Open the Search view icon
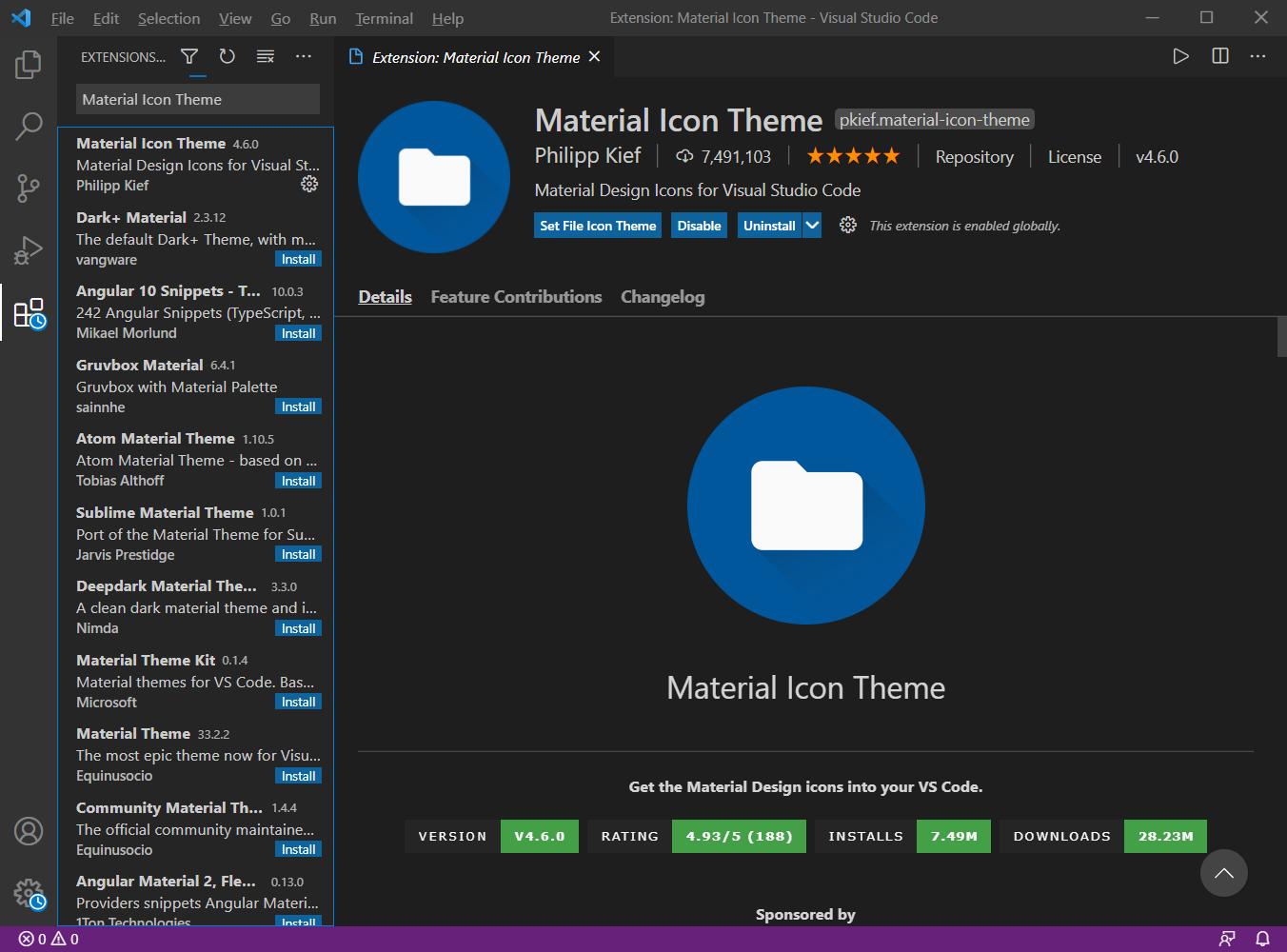The height and width of the screenshot is (952, 1287). [x=28, y=126]
